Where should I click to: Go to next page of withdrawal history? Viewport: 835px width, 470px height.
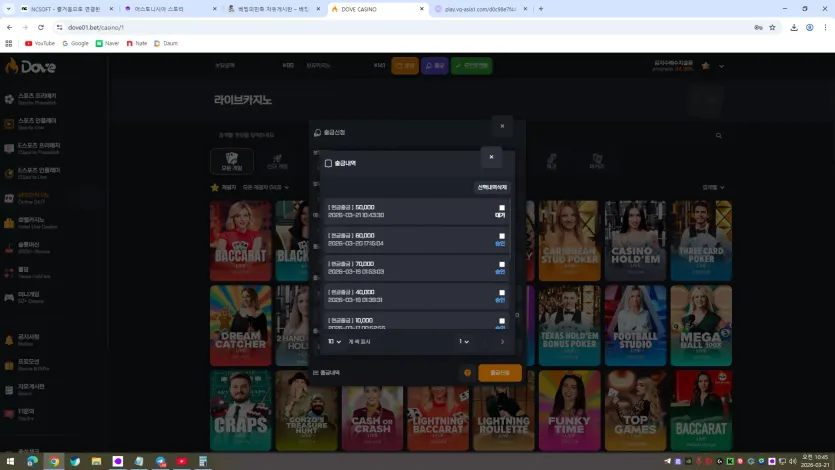coord(502,342)
